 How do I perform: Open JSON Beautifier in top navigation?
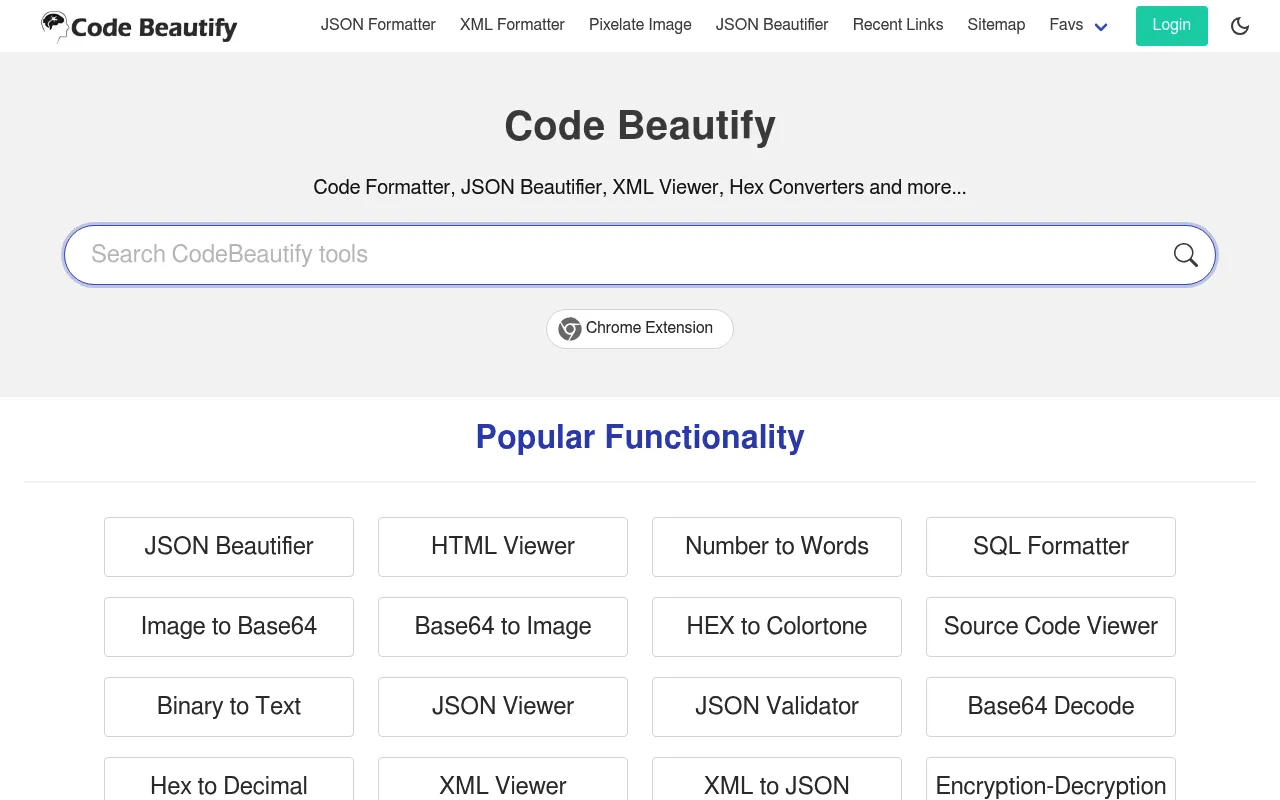772,25
